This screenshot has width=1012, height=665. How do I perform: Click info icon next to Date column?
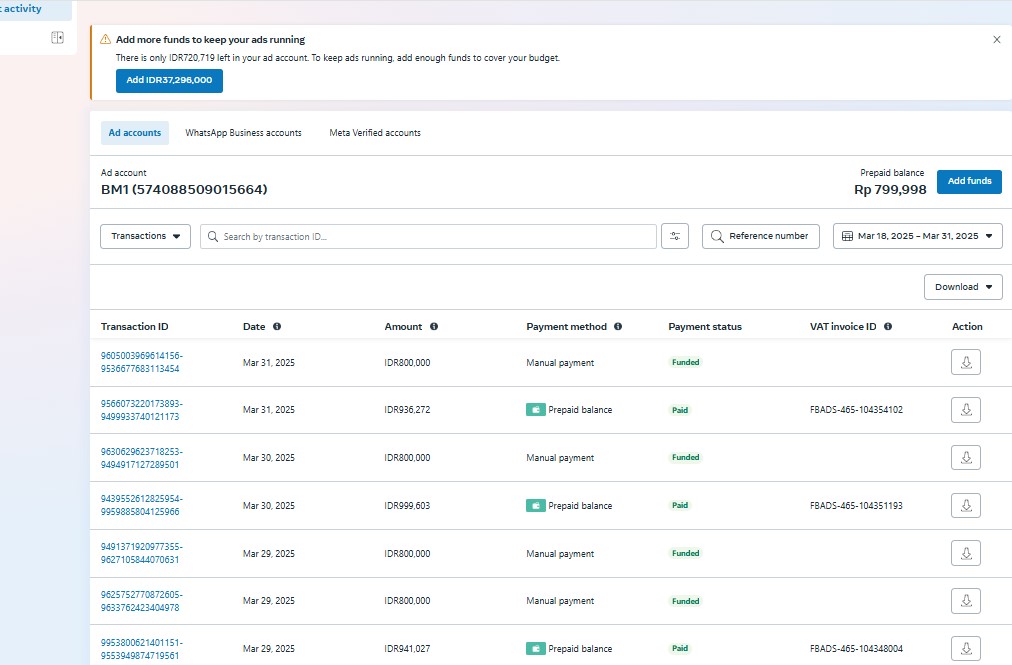(277, 327)
